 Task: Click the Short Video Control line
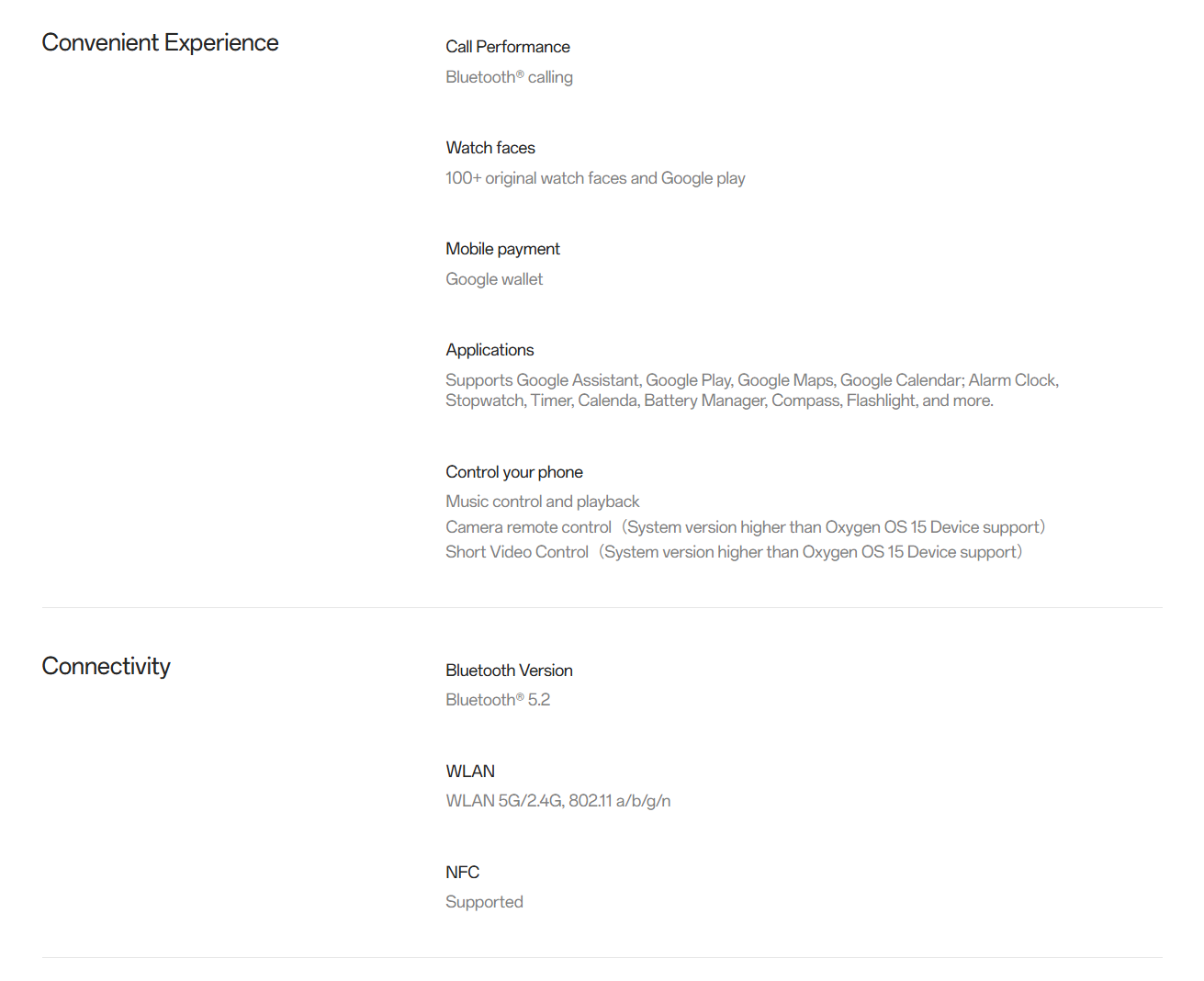pyautogui.click(x=733, y=552)
